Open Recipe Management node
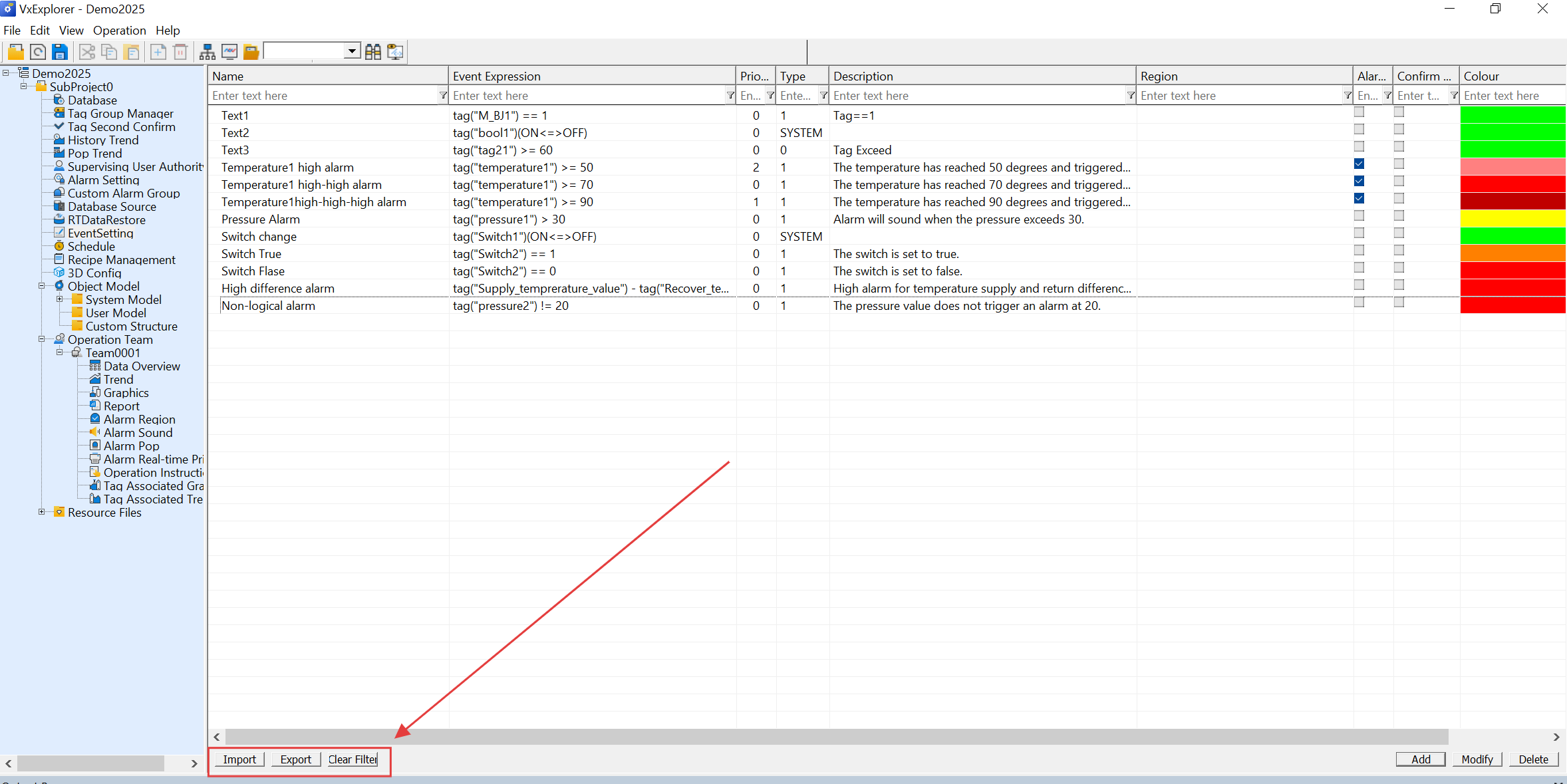Screen dimensions: 1567x784 point(122,260)
